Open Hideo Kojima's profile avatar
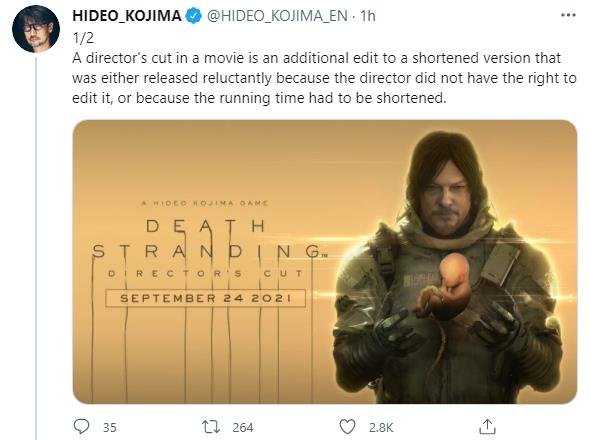 (x=36, y=29)
